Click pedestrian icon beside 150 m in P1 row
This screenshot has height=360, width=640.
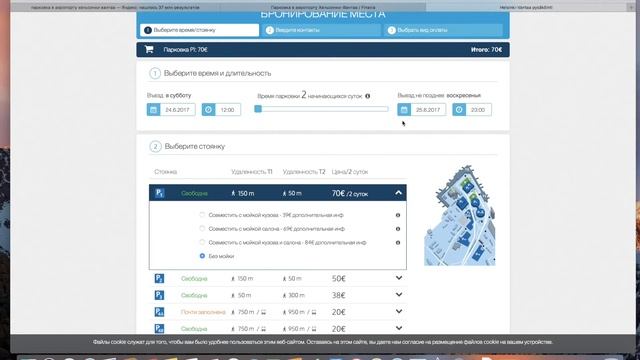coord(233,193)
